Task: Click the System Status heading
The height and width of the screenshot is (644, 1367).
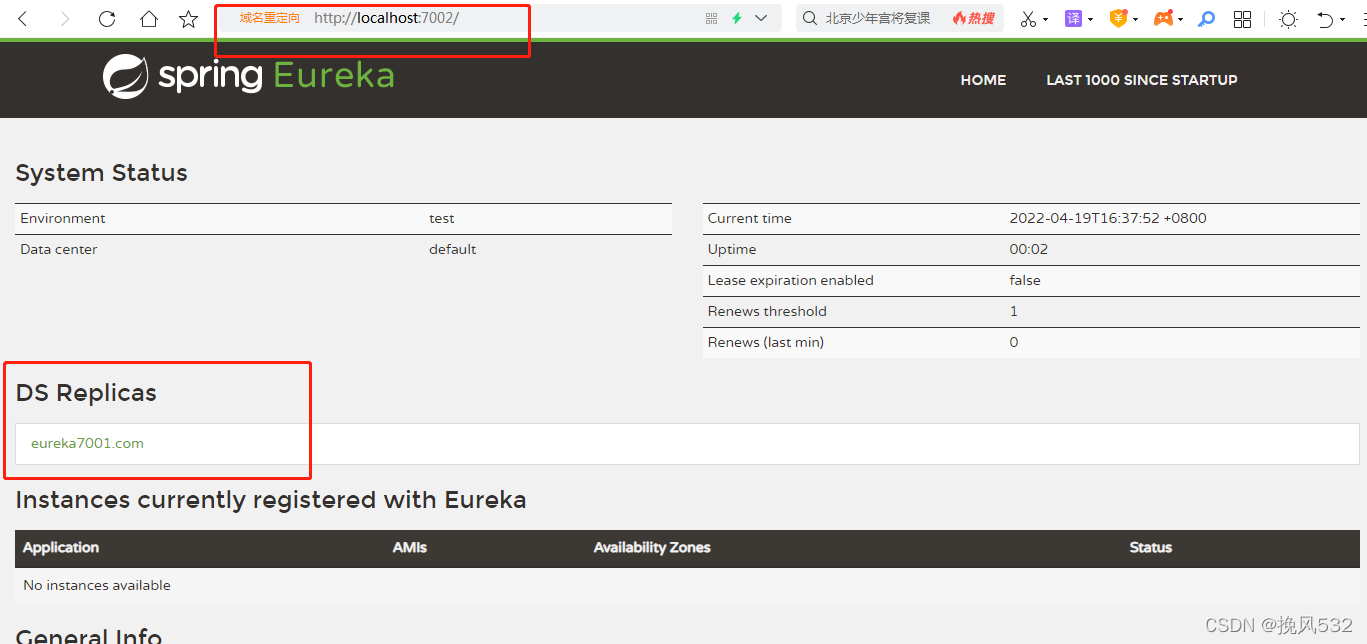Action: pos(102,173)
